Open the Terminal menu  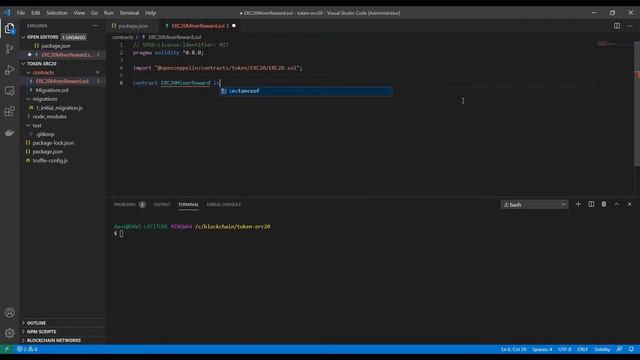pos(129,13)
